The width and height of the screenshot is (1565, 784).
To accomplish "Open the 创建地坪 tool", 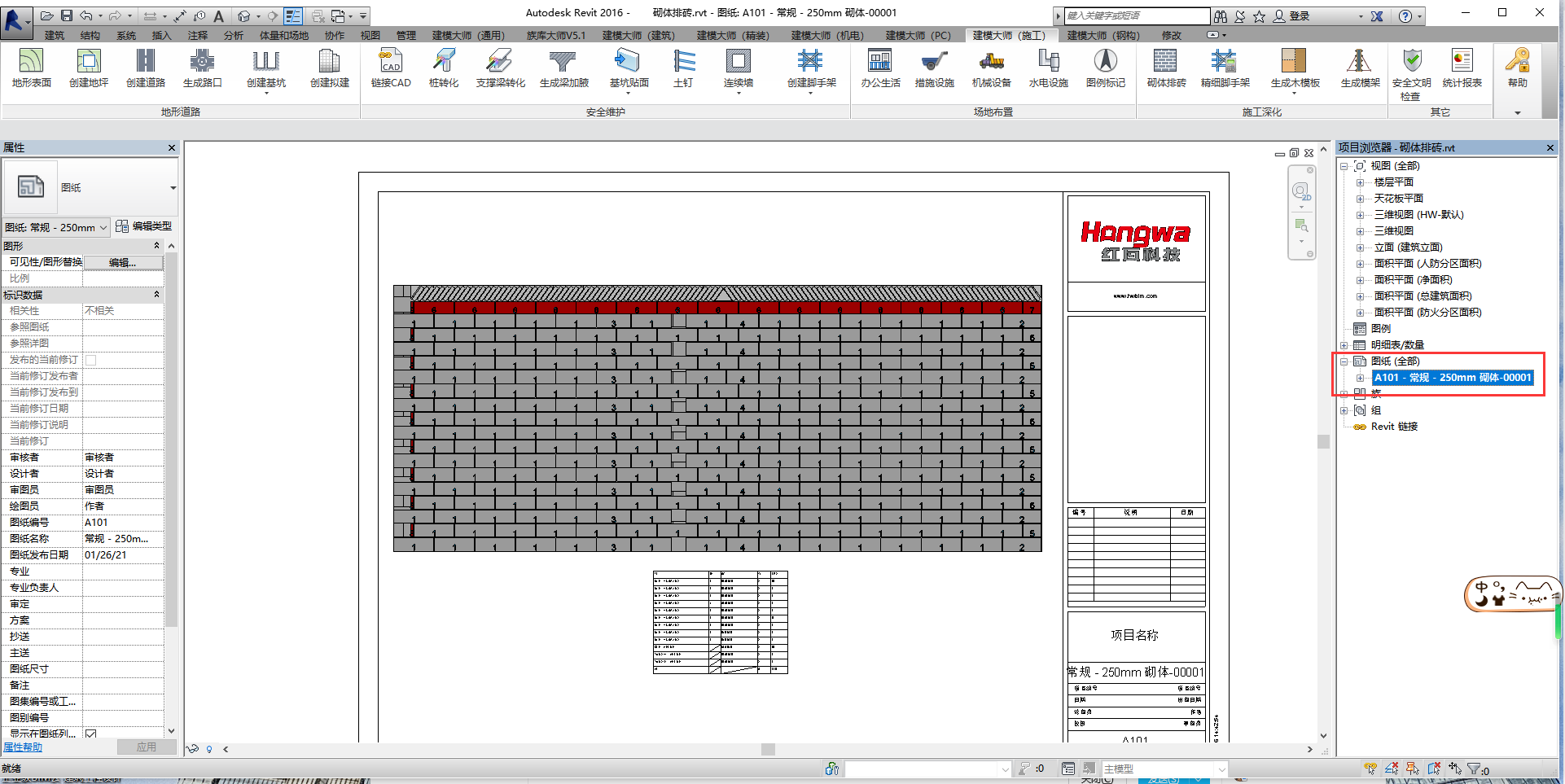I will [89, 68].
